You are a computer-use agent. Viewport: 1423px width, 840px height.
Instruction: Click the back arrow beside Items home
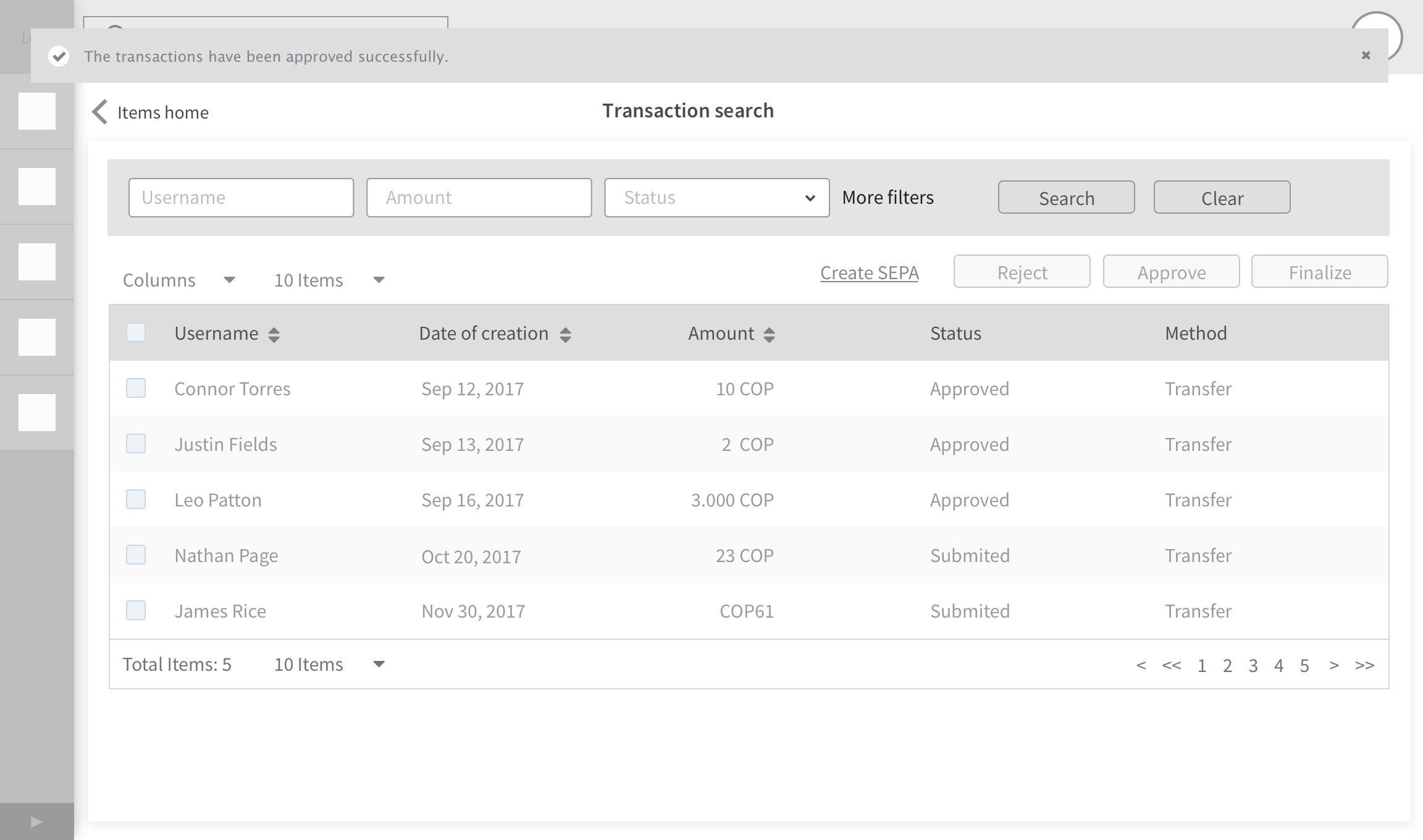(x=100, y=112)
